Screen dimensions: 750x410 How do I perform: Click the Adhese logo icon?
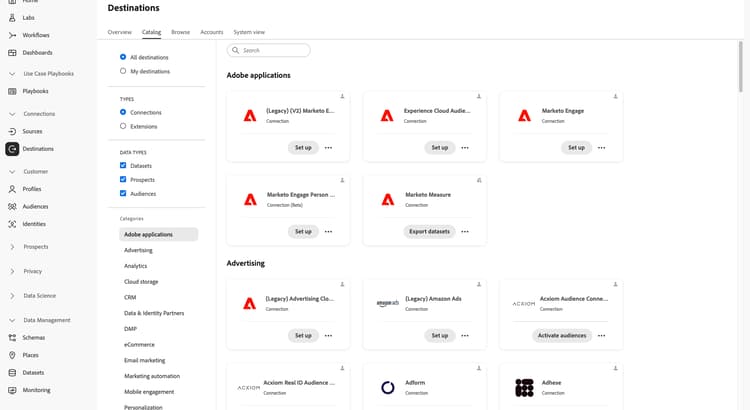[x=524, y=388]
